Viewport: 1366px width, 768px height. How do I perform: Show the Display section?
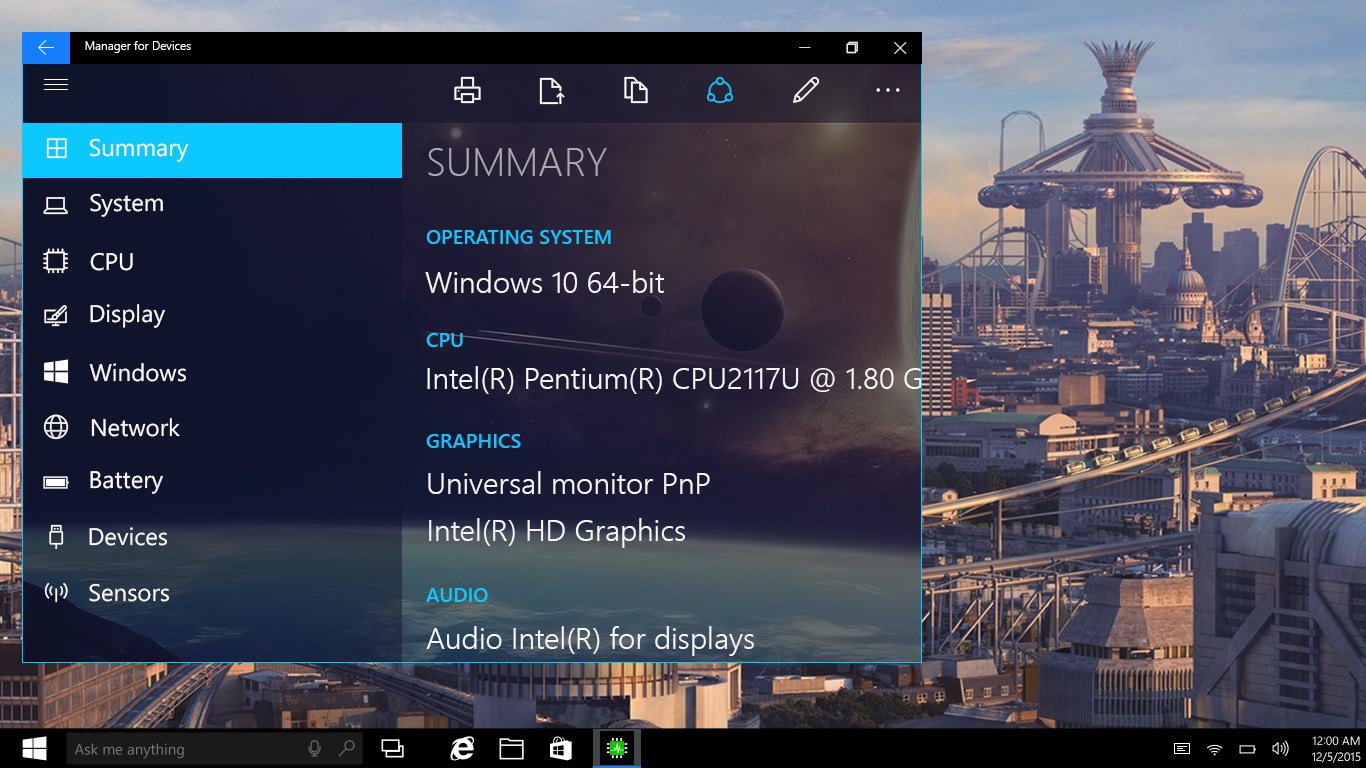212,315
